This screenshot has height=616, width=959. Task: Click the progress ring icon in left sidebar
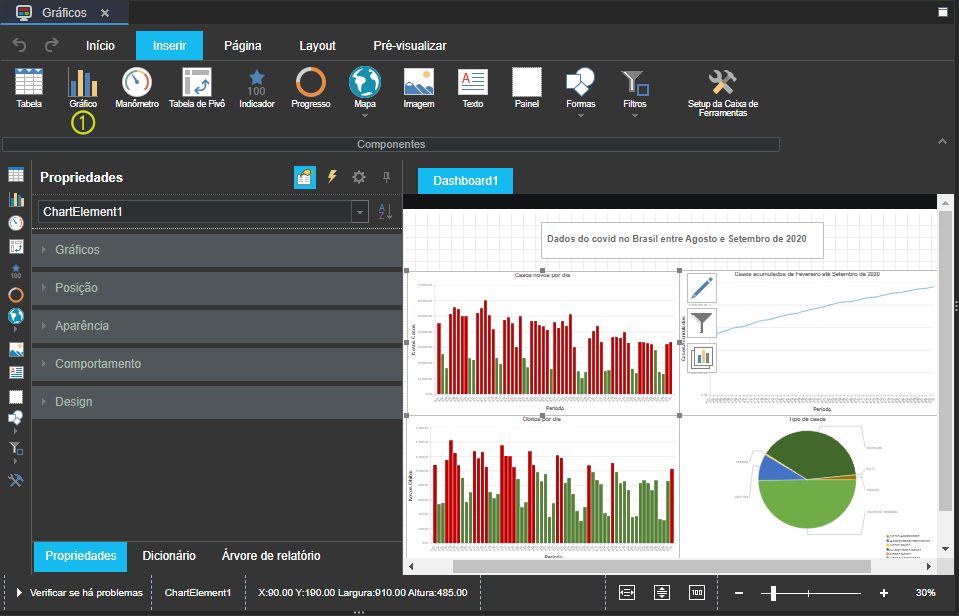point(16,295)
